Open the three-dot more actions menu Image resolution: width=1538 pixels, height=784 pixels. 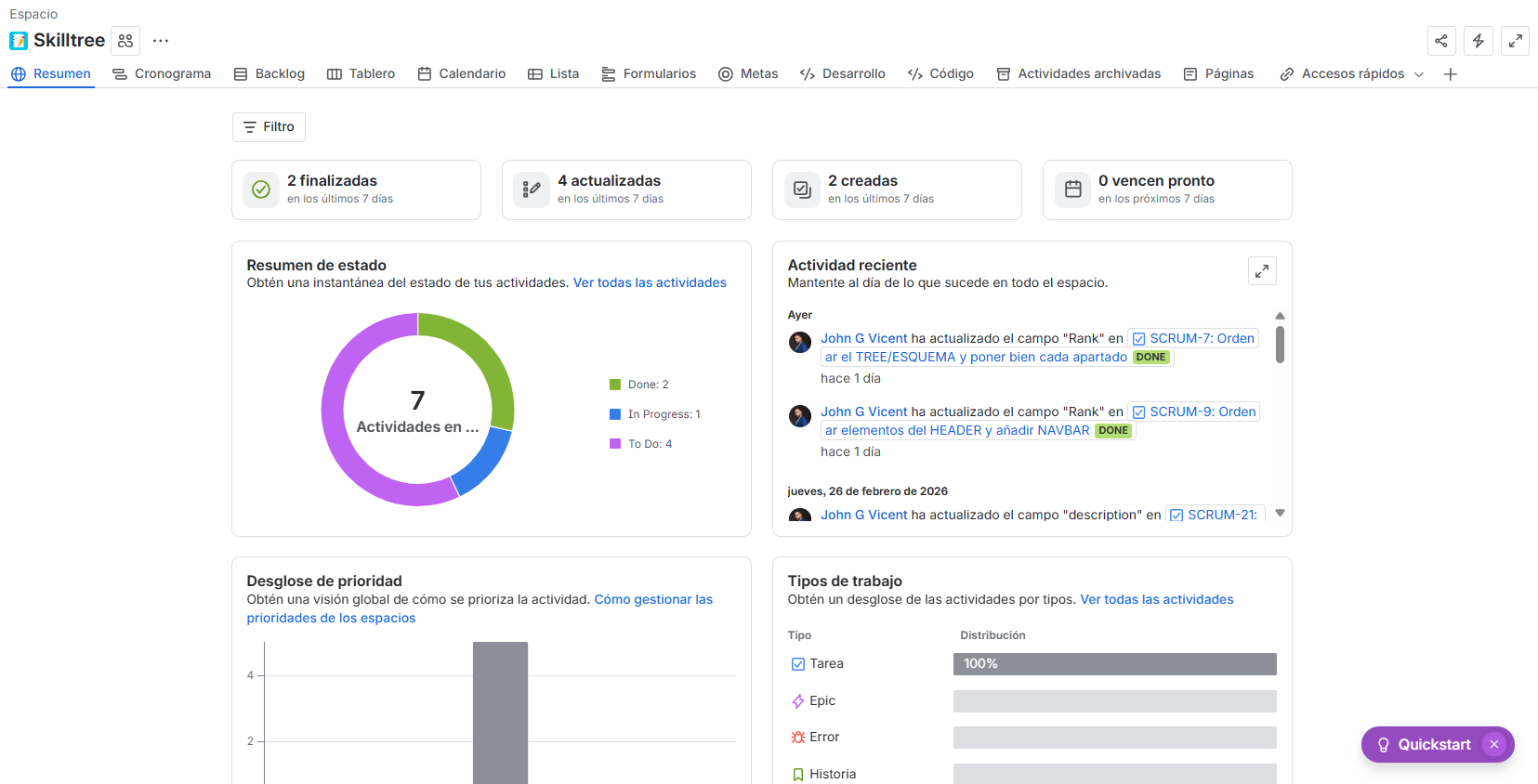161,41
